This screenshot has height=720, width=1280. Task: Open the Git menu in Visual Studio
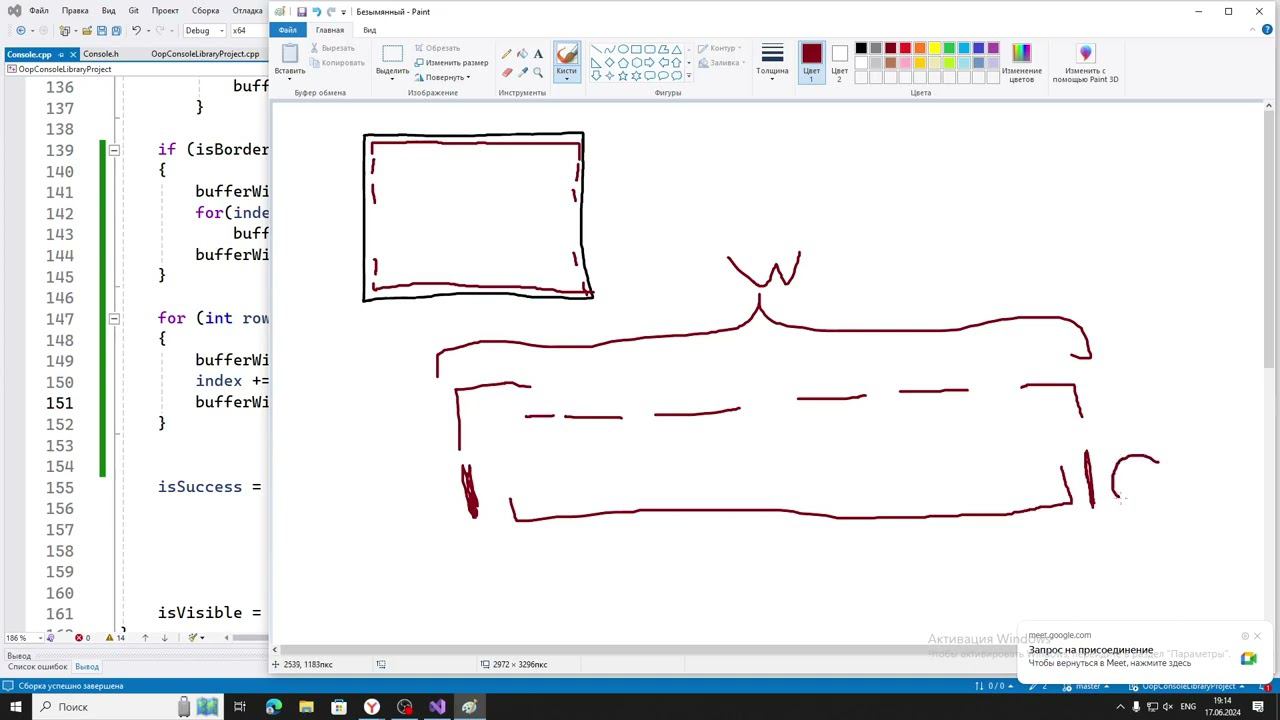coord(134,11)
